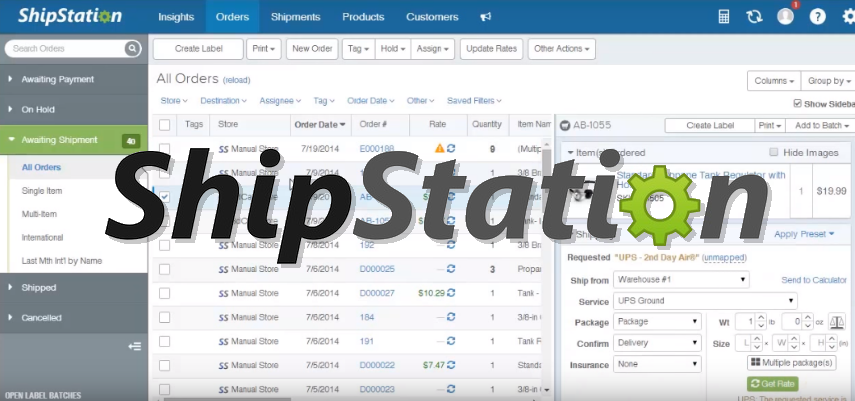The height and width of the screenshot is (401, 855).
Task: Open the Shipments tab
Action: click(x=296, y=17)
